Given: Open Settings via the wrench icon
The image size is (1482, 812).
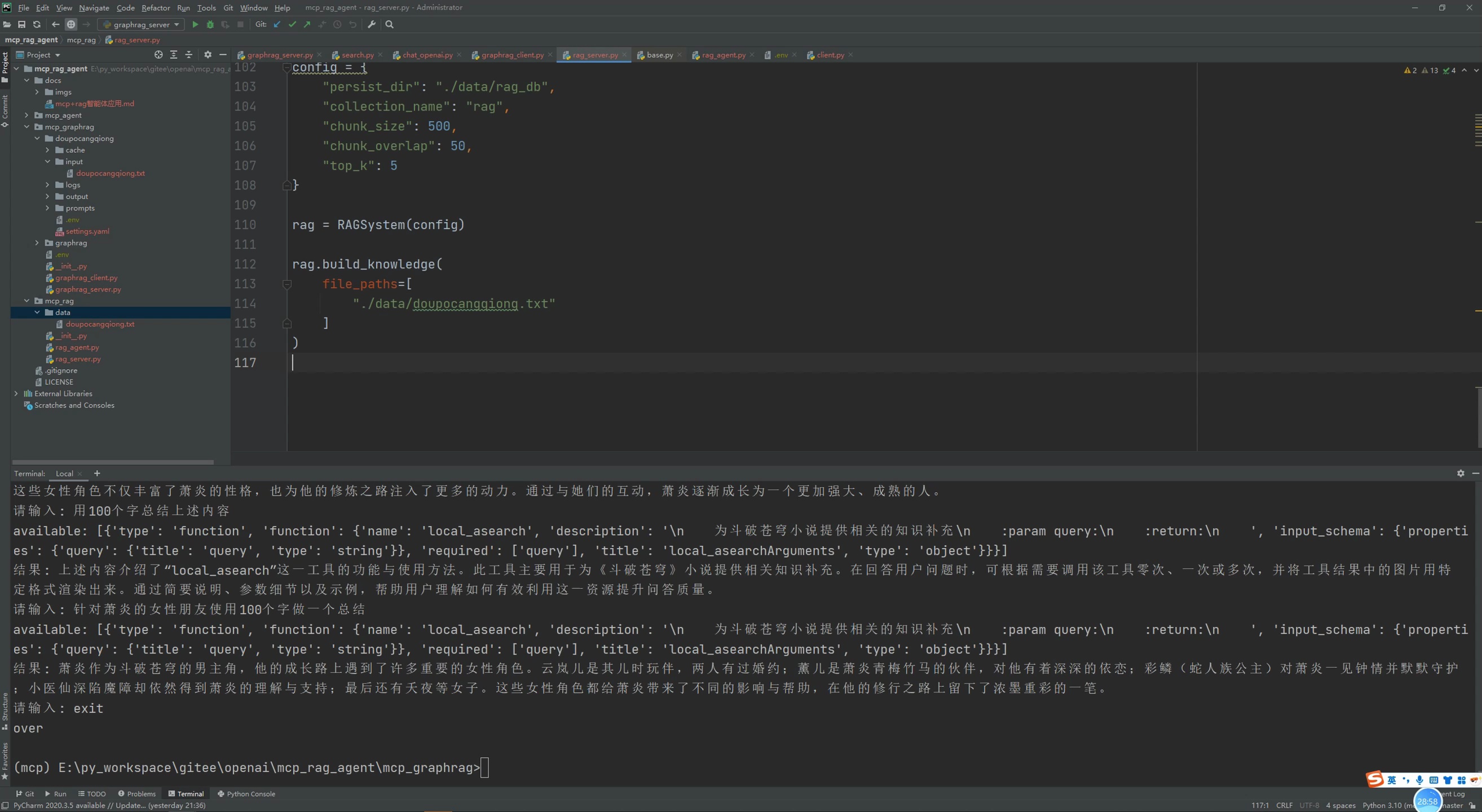Looking at the screenshot, I should click(372, 24).
